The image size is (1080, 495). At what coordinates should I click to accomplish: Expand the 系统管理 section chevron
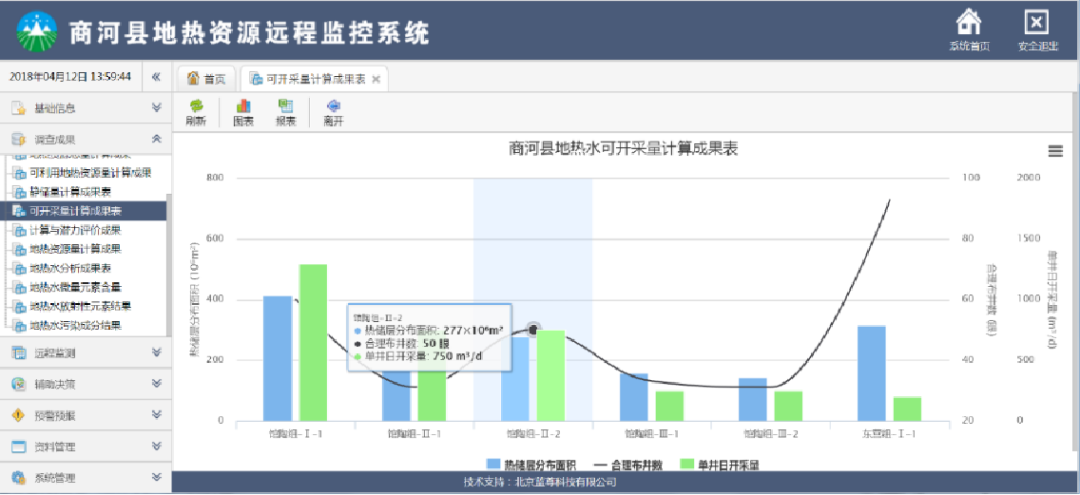click(x=156, y=478)
